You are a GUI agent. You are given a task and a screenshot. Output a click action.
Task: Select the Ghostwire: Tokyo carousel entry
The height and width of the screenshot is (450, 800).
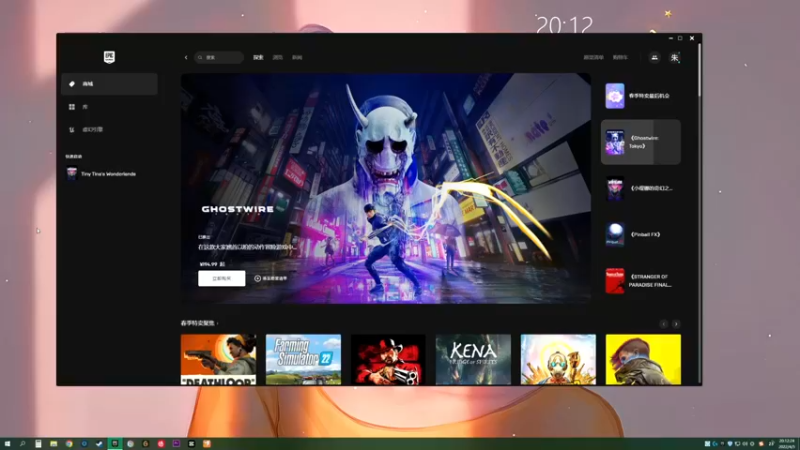pos(641,142)
